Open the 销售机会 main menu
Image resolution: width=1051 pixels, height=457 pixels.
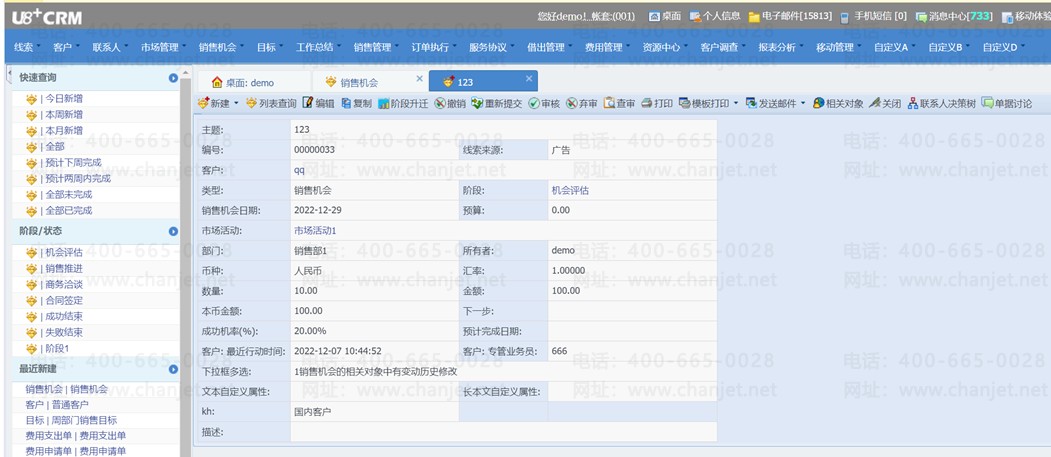pyautogui.click(x=221, y=48)
